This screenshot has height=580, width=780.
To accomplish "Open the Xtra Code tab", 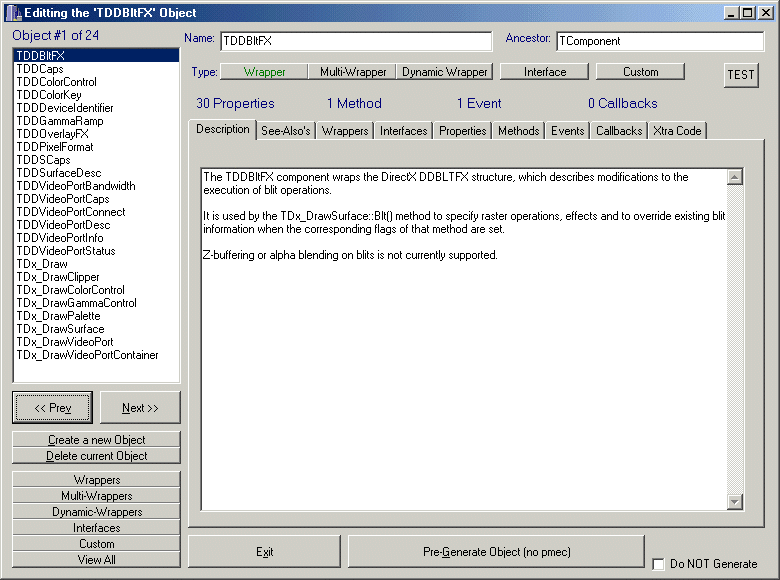I will [x=677, y=131].
